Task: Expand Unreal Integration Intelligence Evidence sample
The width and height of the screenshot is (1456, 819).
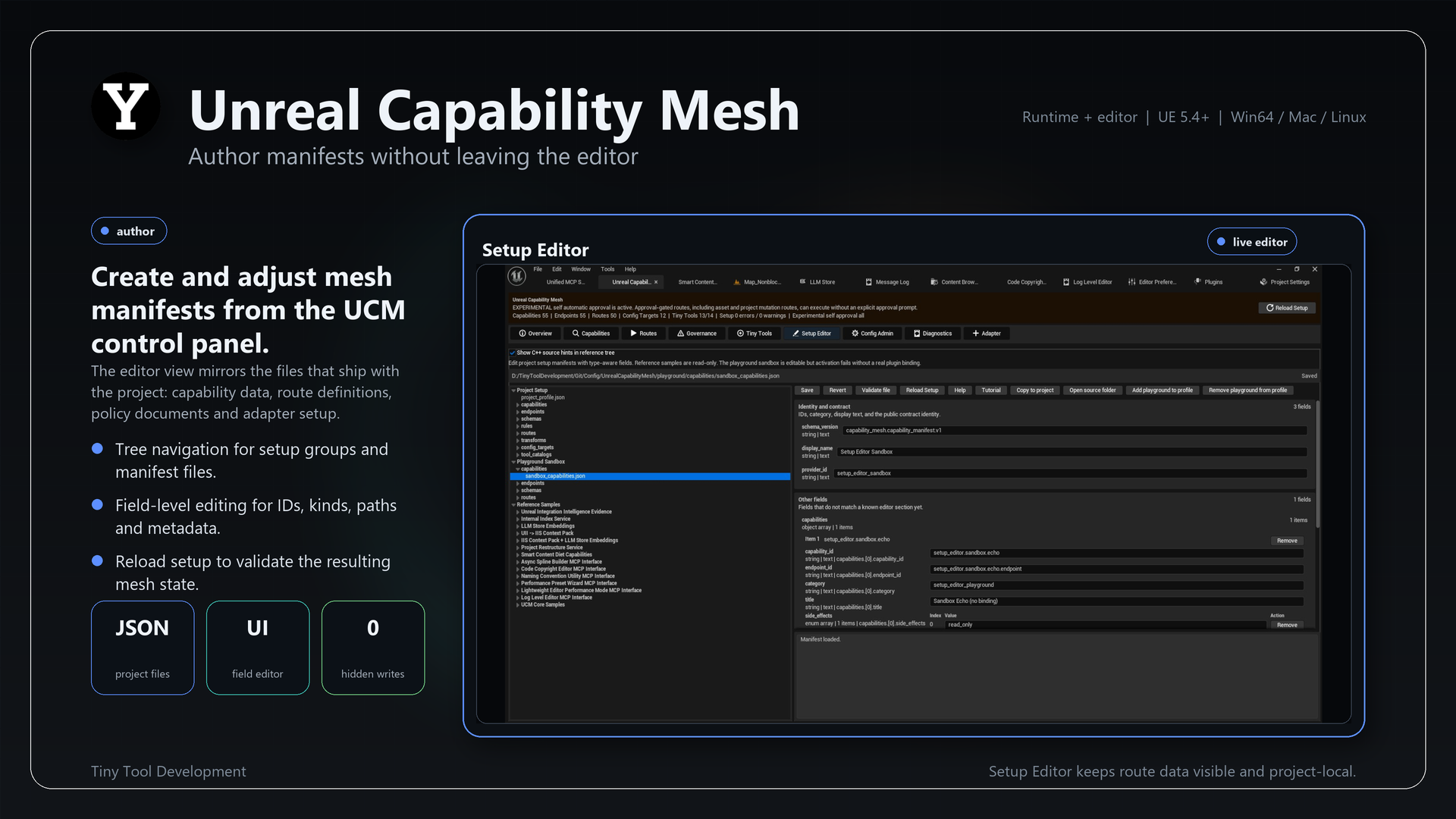Action: (x=518, y=512)
